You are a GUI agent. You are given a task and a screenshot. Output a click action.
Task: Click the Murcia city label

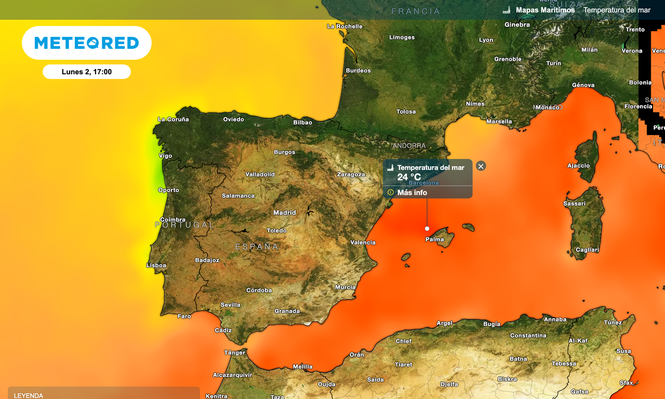coord(345,287)
